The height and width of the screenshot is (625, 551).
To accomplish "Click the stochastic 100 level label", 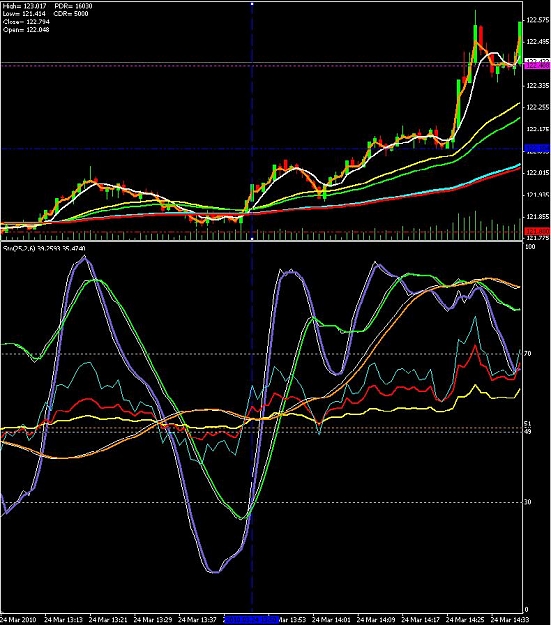I will (x=530, y=247).
